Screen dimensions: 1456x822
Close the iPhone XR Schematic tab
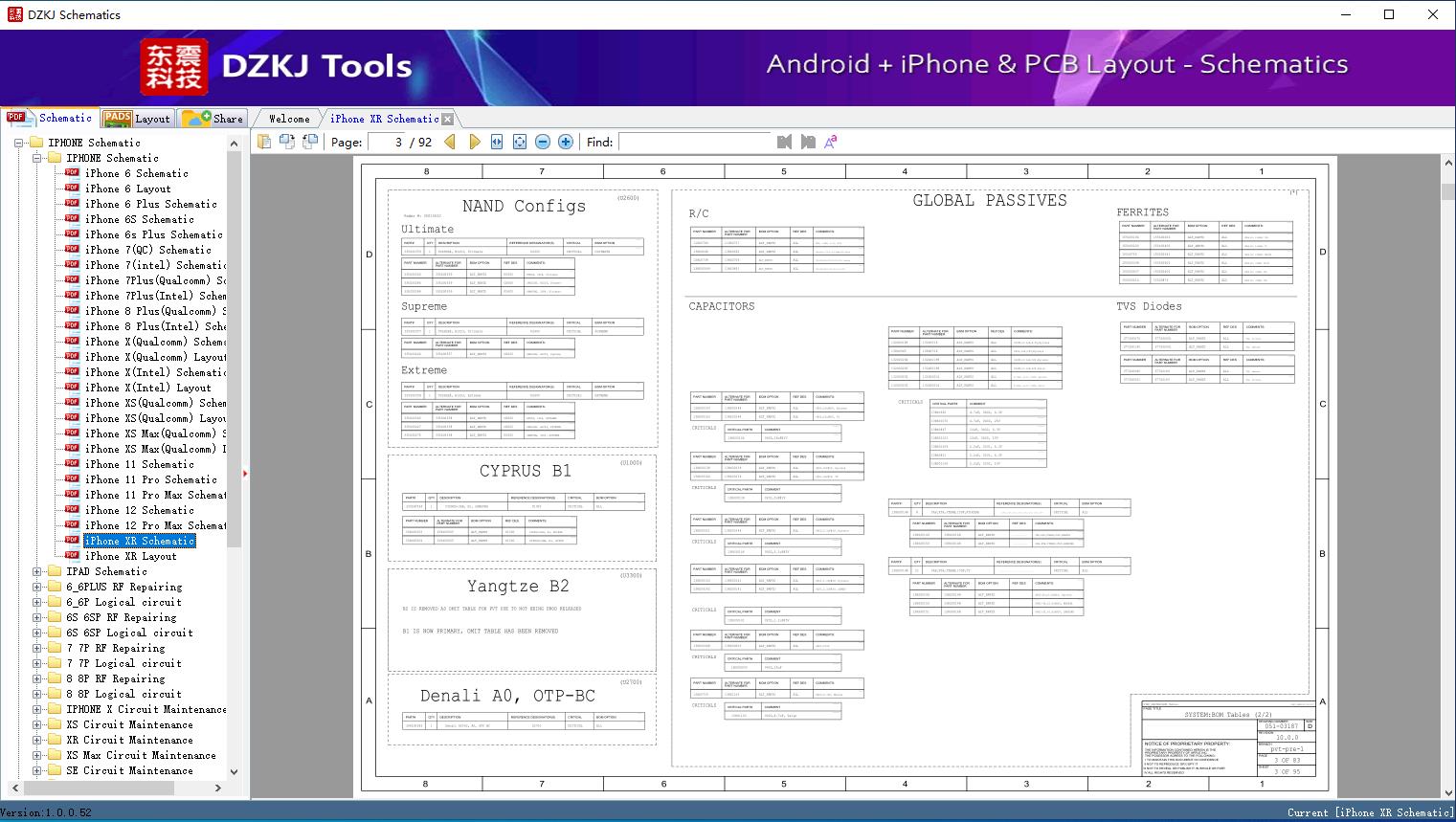tap(447, 119)
